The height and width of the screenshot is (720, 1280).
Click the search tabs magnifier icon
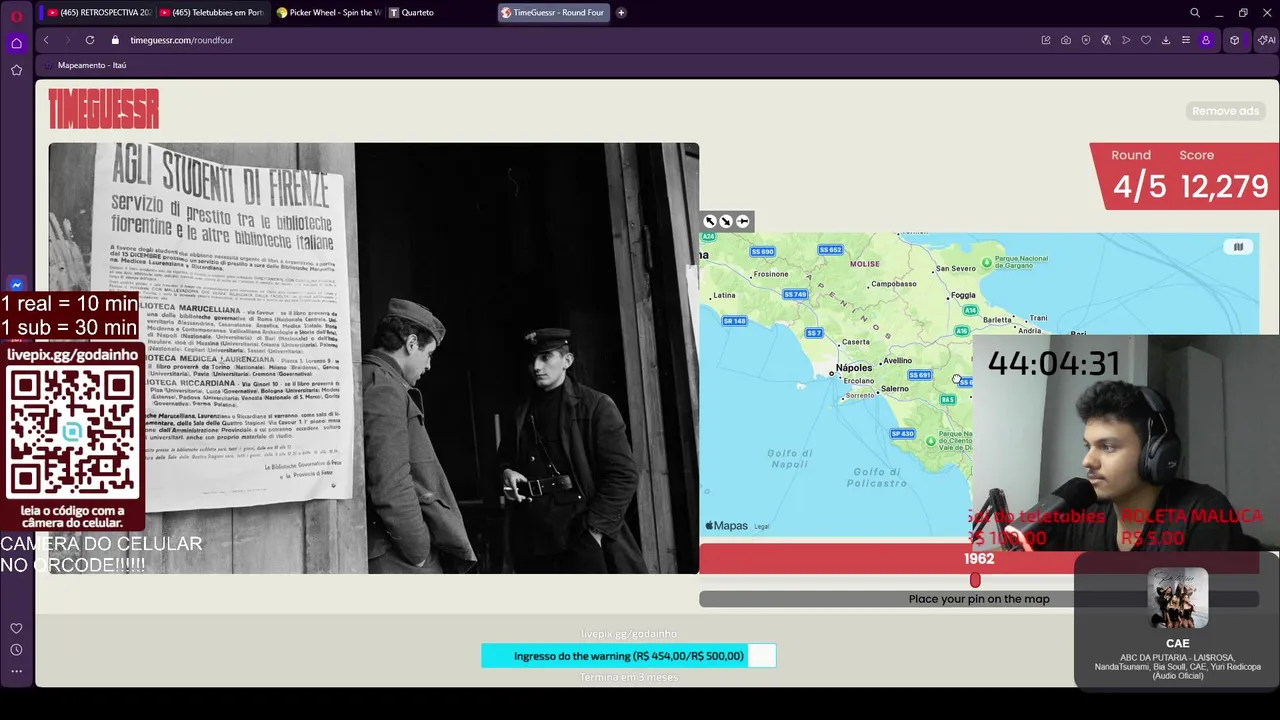[x=1195, y=13]
